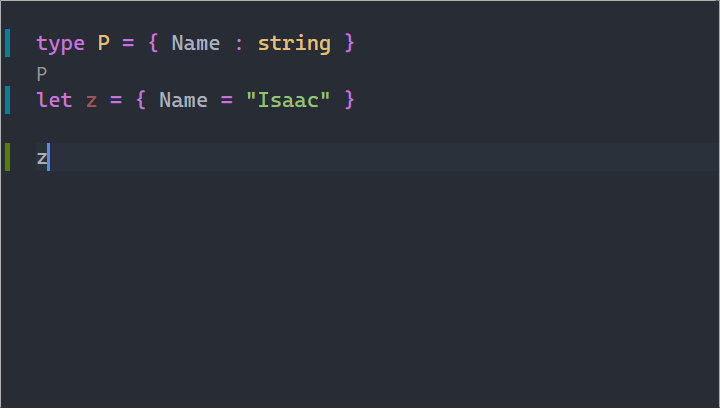Click the opening brace after type P =
Screen dimensions: 720x408
153,43
